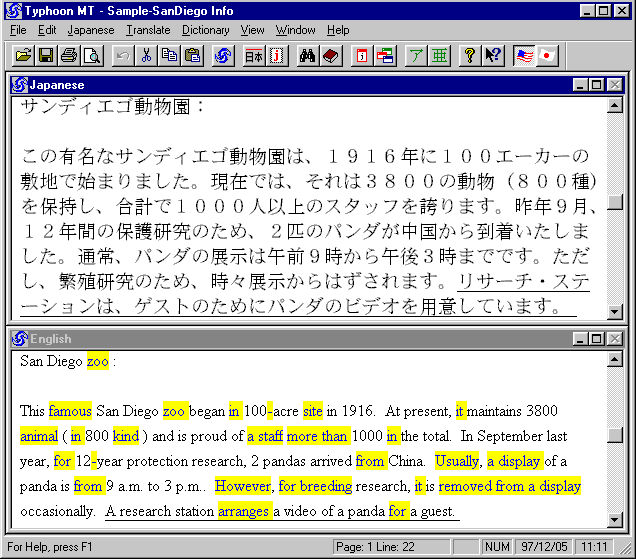The height and width of the screenshot is (559, 636).
Task: Click the English pane scrollbar up arrow
Action: coord(615,357)
